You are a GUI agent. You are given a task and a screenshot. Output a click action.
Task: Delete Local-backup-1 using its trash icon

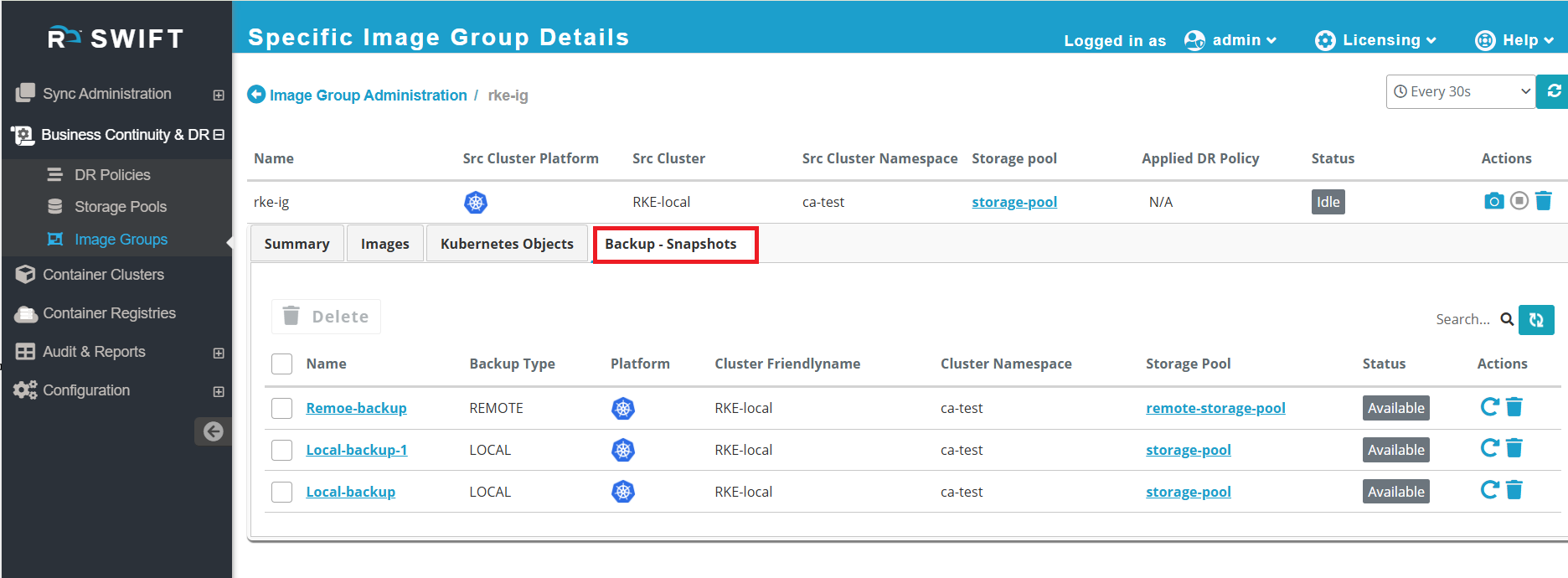click(x=1514, y=448)
